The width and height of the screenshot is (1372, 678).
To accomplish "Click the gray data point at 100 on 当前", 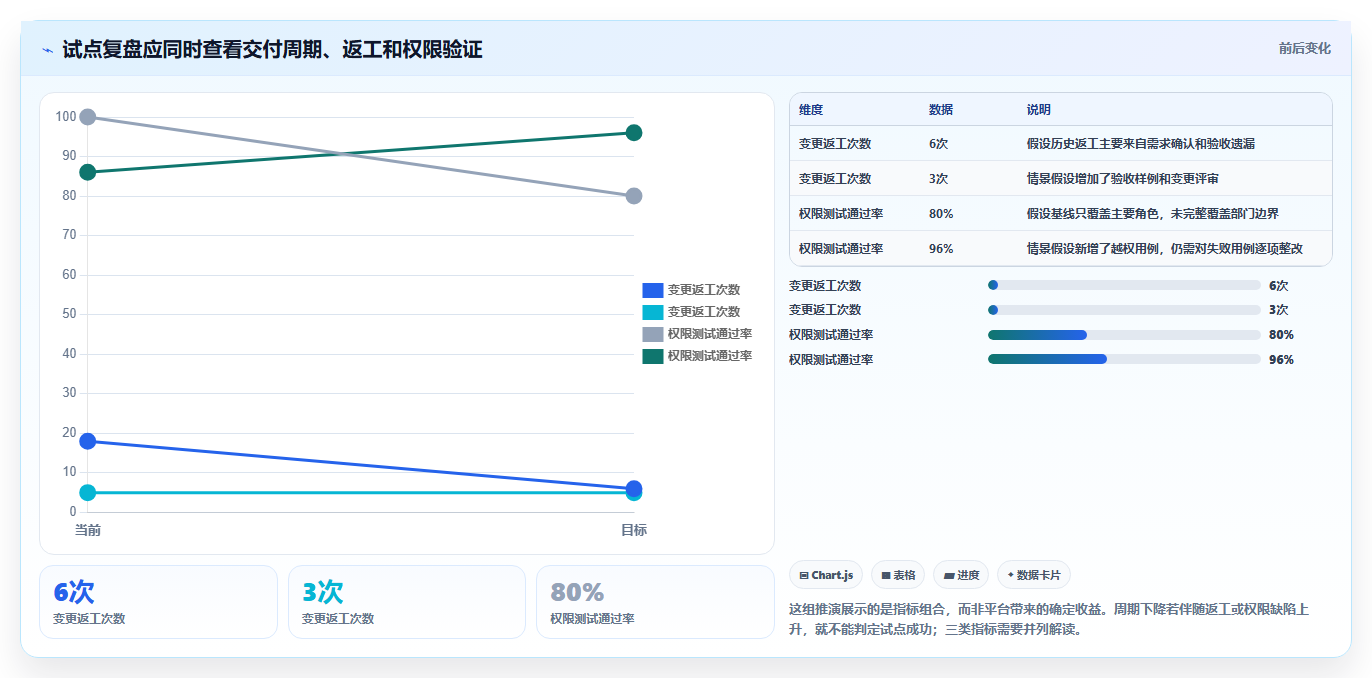I will [88, 117].
